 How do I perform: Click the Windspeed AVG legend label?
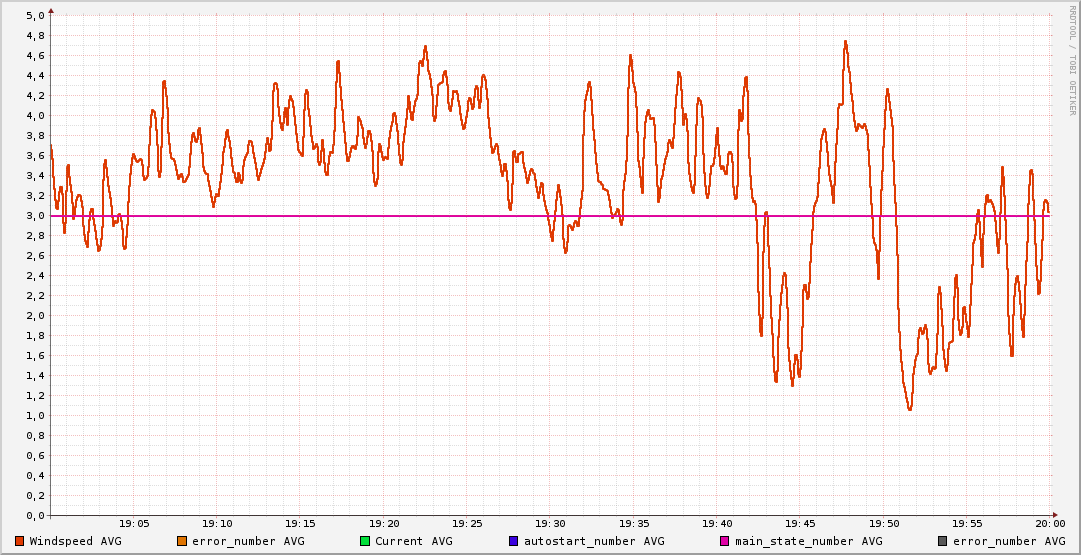[x=76, y=541]
